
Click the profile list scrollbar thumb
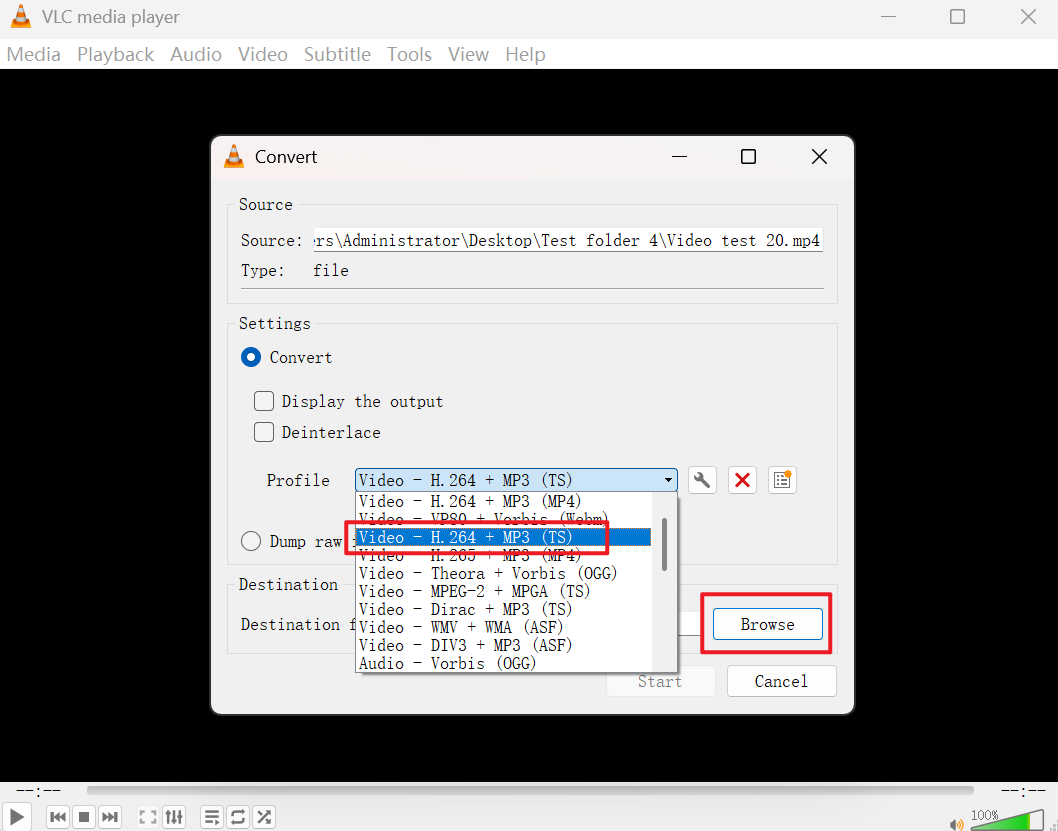[x=665, y=544]
